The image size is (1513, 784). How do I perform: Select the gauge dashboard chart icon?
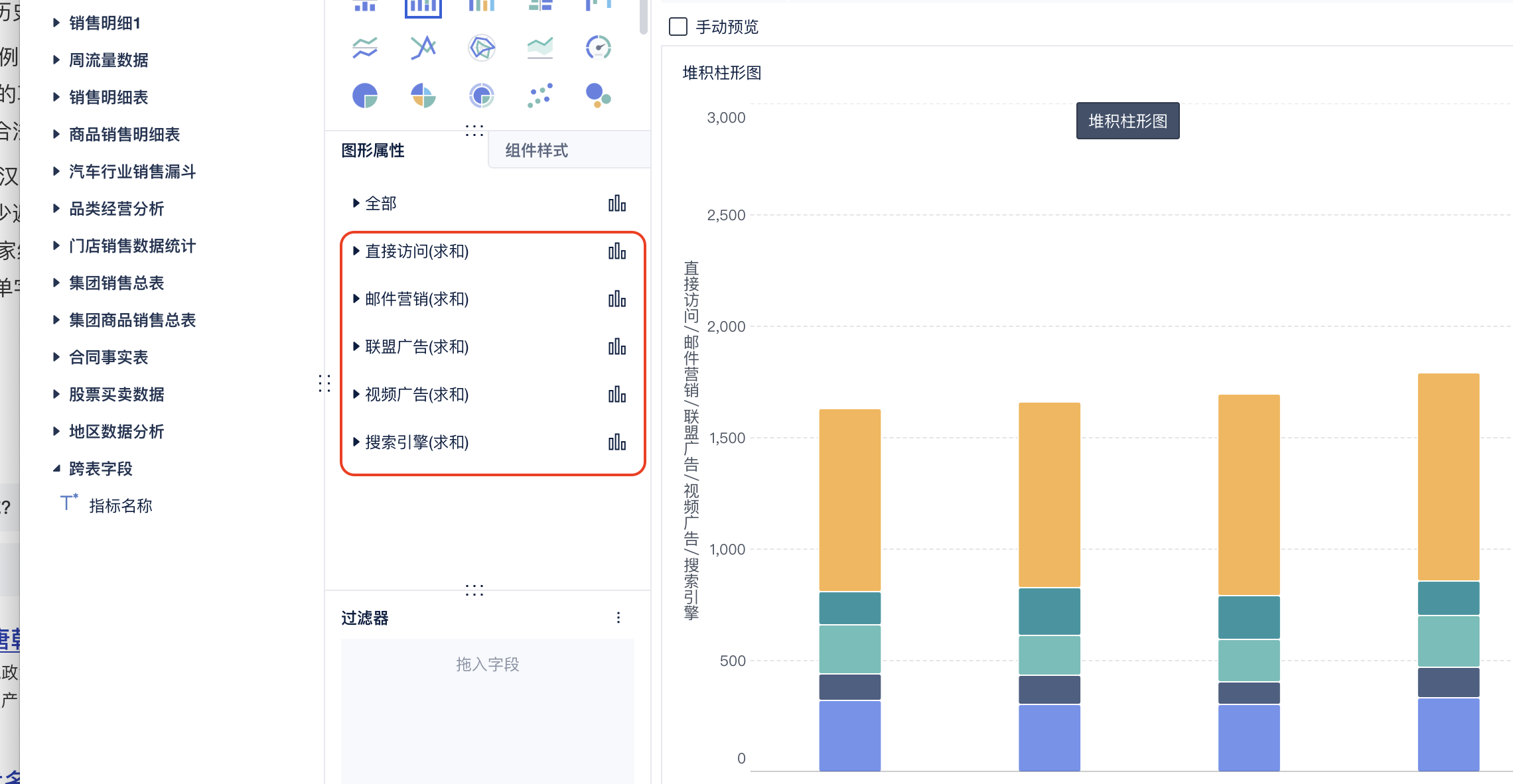coord(598,48)
